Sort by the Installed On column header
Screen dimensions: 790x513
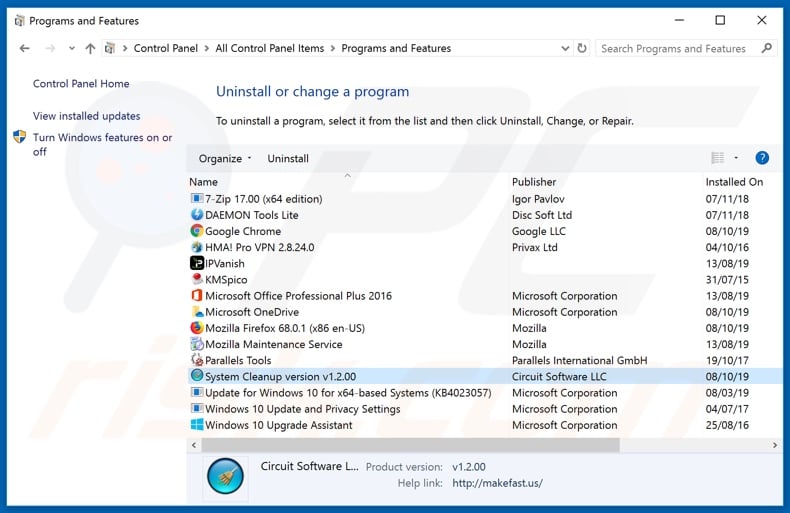[734, 182]
